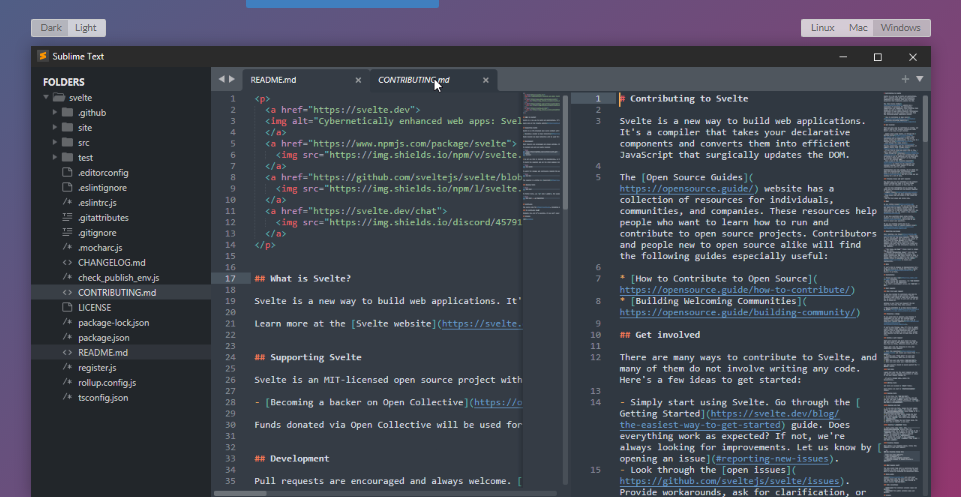Viewport: 961px width, 497px height.
Task: Click line number 10 in right pane gutter
Action: tap(595, 335)
